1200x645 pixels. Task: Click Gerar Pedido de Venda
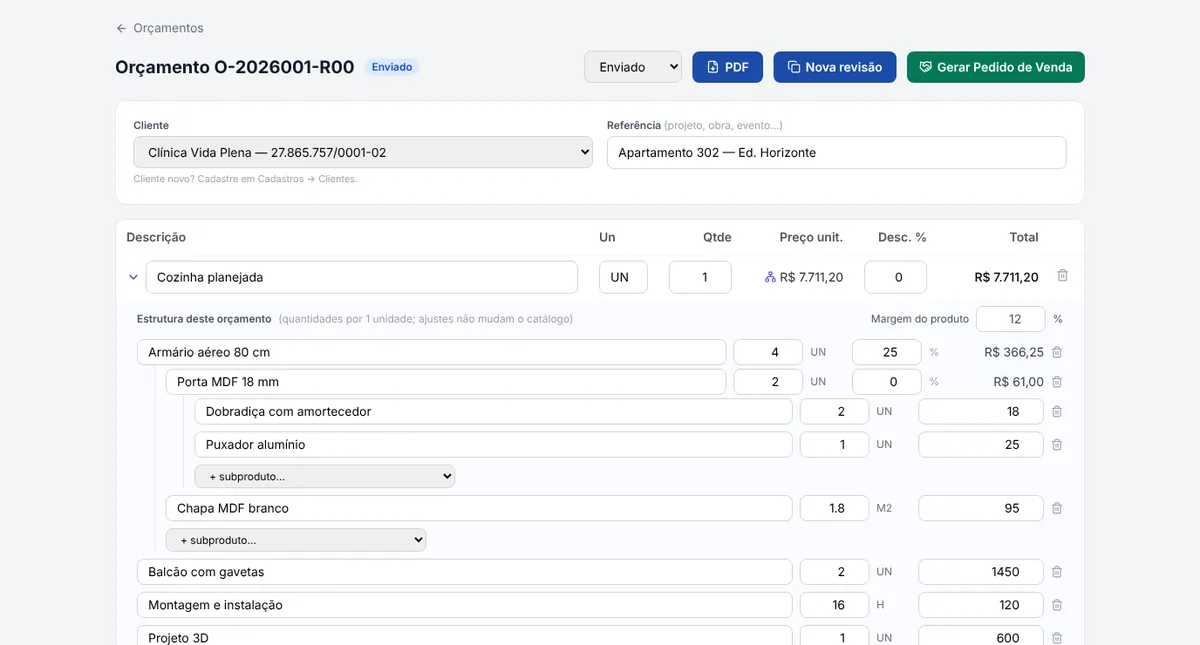[996, 67]
